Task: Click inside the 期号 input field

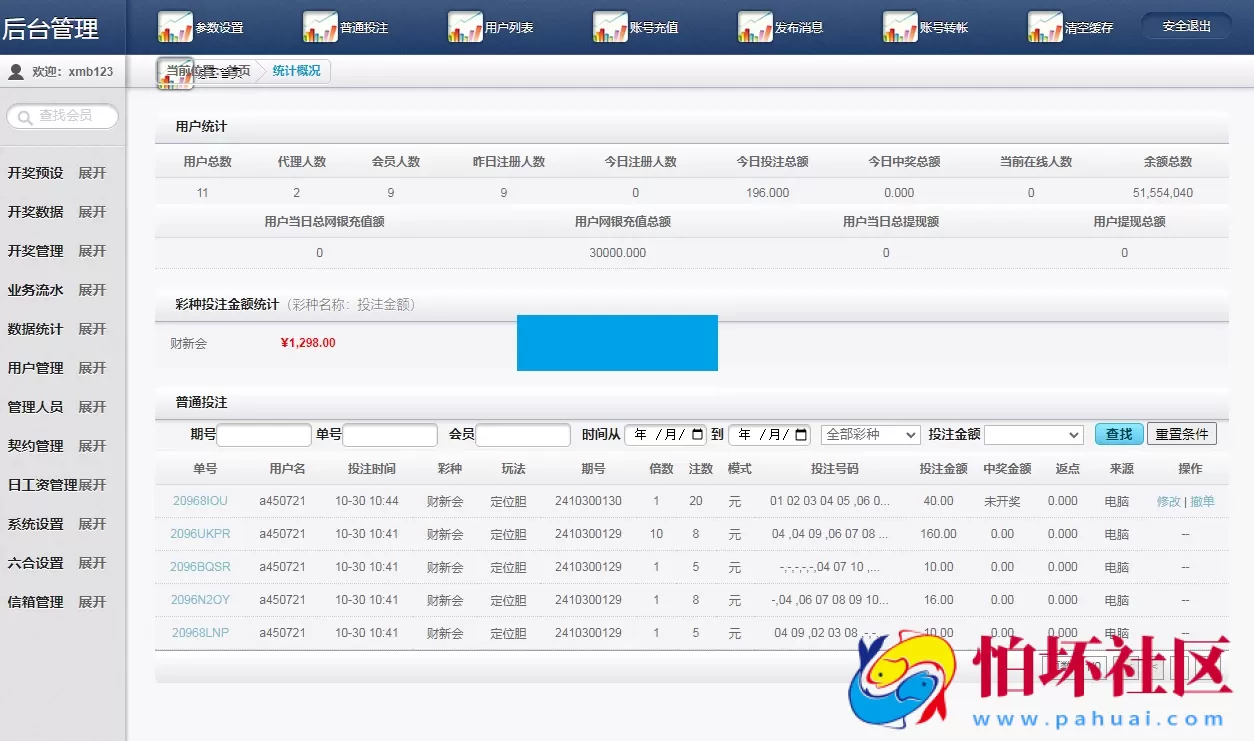Action: pyautogui.click(x=264, y=434)
